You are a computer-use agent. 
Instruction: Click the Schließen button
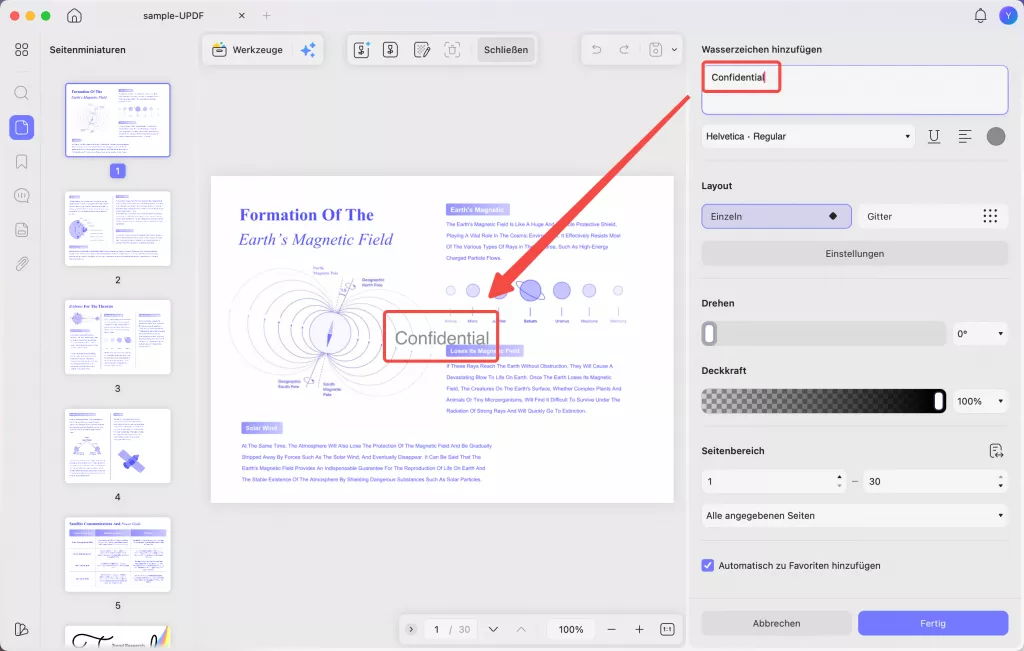coord(506,50)
